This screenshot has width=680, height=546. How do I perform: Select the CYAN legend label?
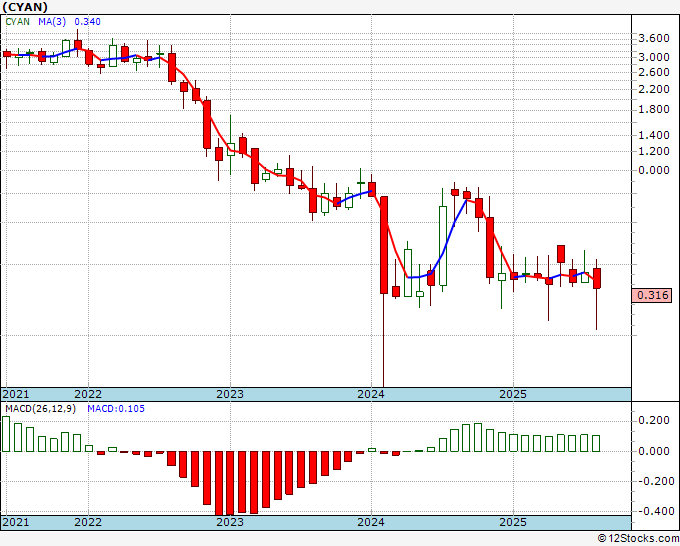(x=18, y=21)
